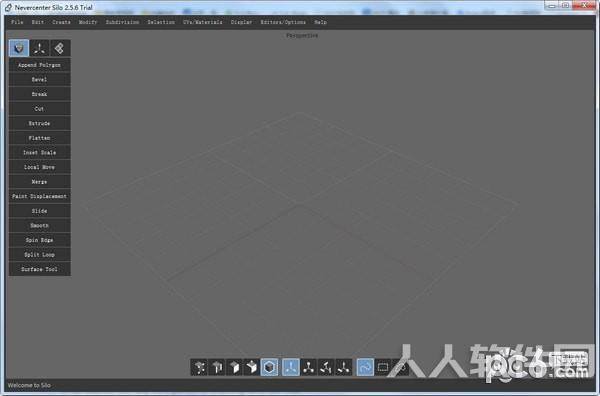Open diamond squares button page icon
The width and height of the screenshot is (600, 396).
coord(60,48)
